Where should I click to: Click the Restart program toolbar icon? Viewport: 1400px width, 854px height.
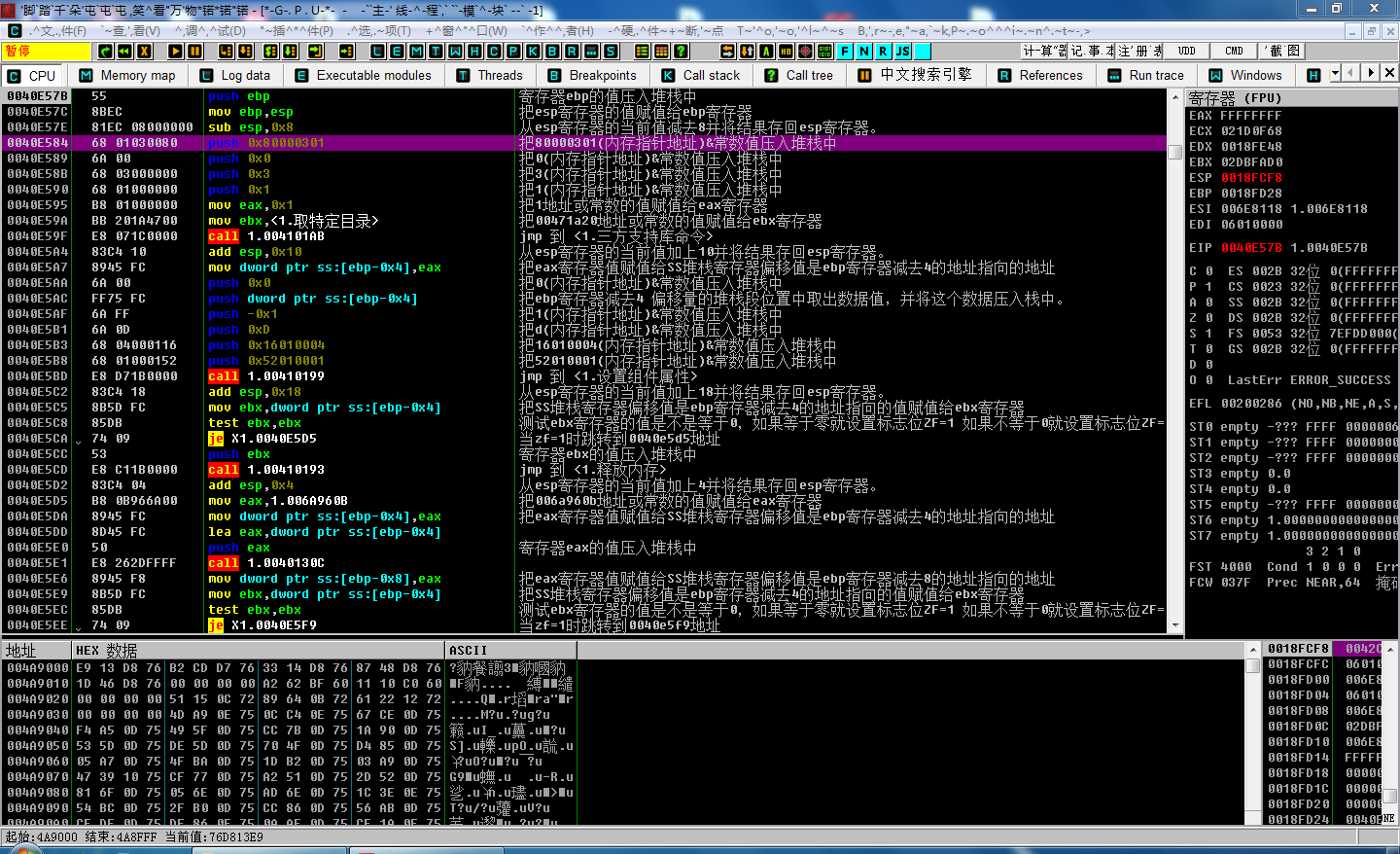(105, 51)
